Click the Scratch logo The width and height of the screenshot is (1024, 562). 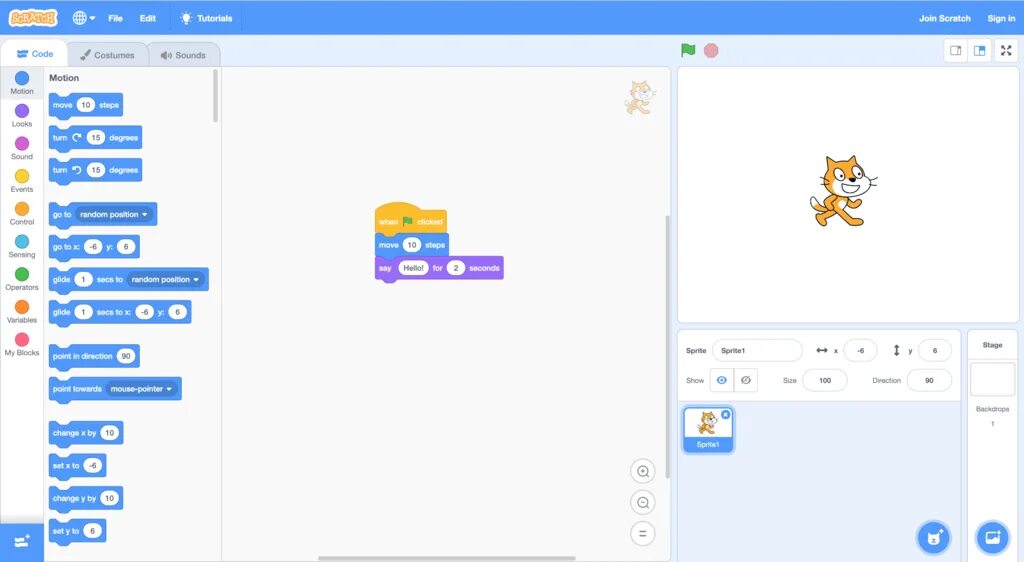[33, 18]
